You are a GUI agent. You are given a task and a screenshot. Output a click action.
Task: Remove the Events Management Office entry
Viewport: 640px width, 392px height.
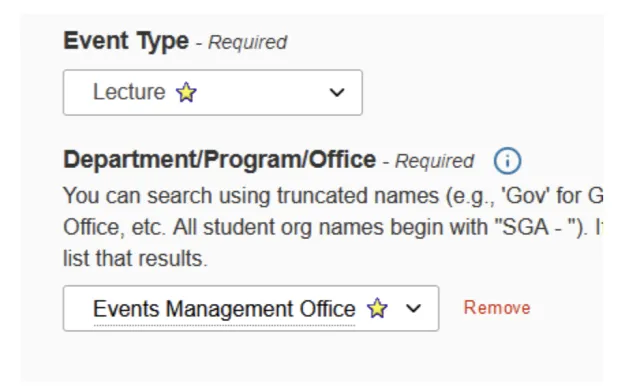pos(497,307)
